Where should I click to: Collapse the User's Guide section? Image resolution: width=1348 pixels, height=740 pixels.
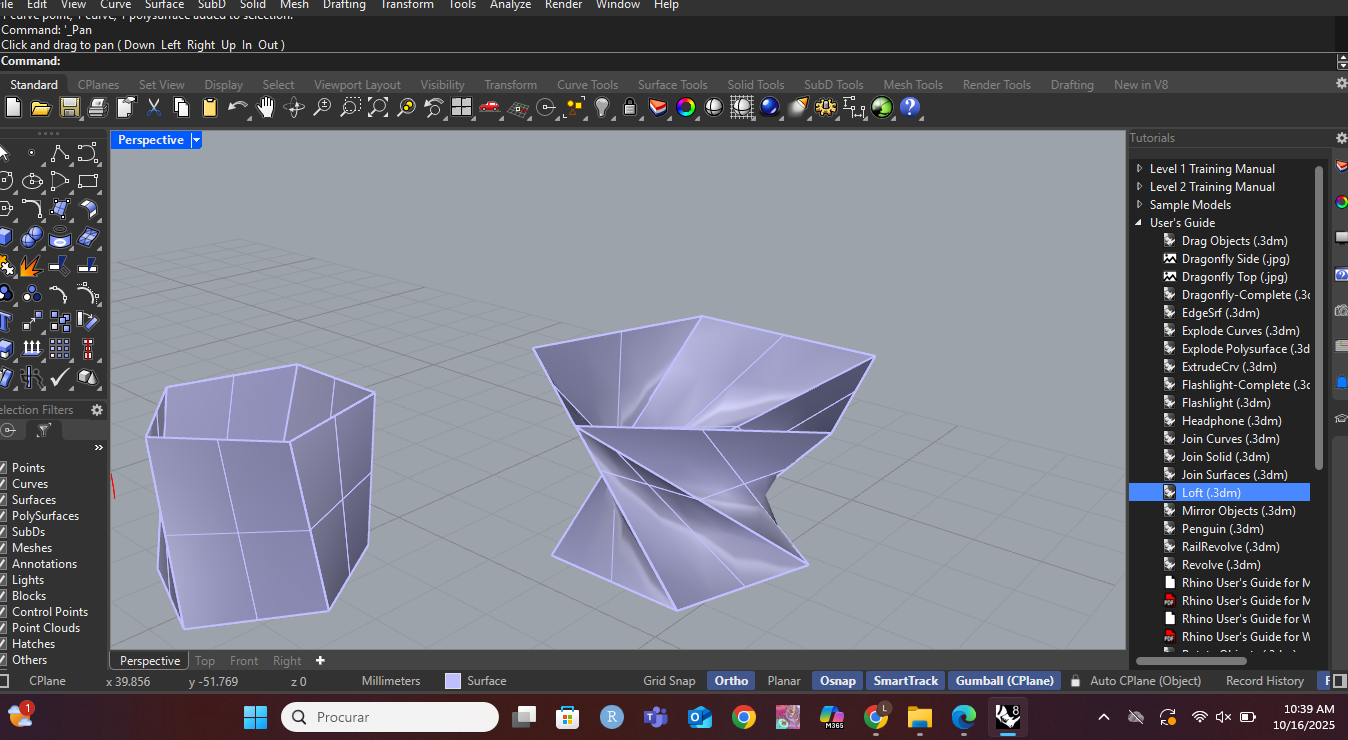(x=1137, y=222)
